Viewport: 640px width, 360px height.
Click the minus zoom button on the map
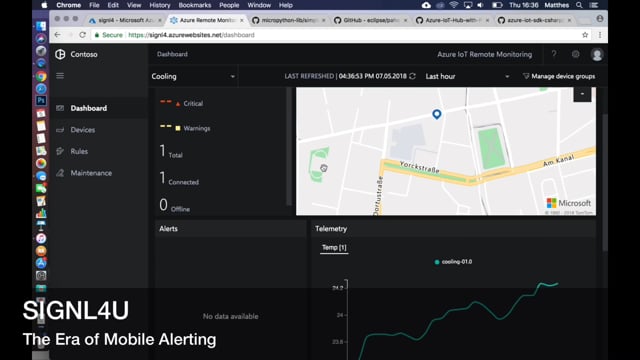pyautogui.click(x=582, y=94)
